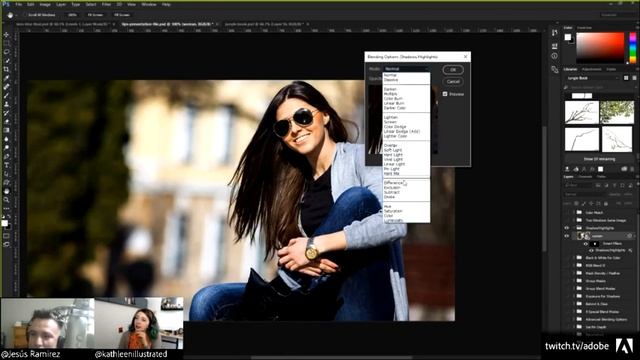Pick a red in the color field
640x360 pixels.
pyautogui.click(x=600, y=48)
